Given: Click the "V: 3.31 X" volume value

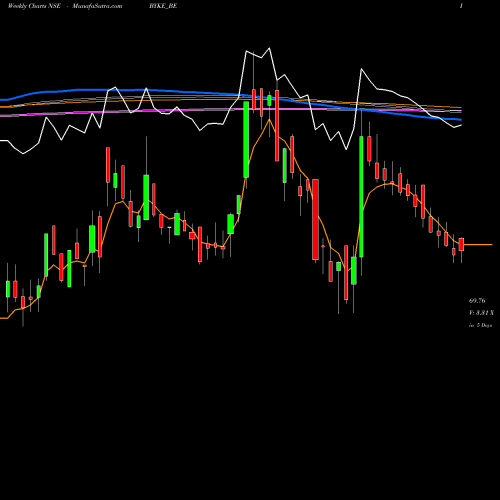Looking at the screenshot, I should pyautogui.click(x=481, y=313).
